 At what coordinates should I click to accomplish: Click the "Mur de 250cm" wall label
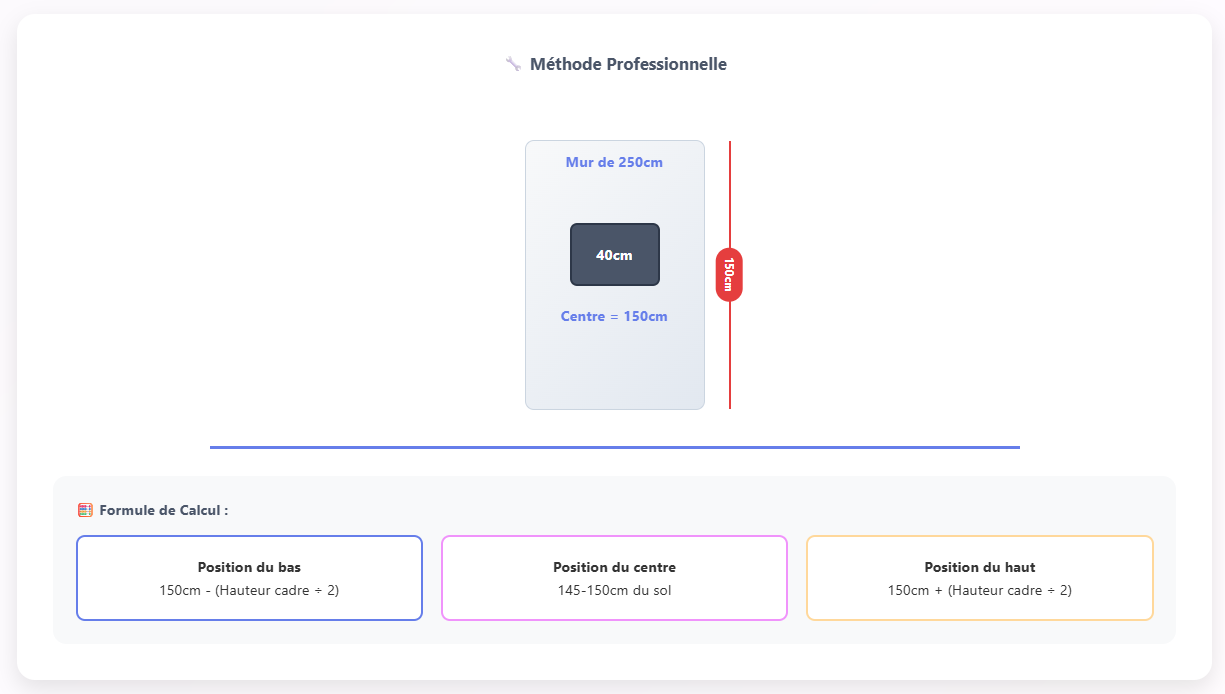pos(614,162)
